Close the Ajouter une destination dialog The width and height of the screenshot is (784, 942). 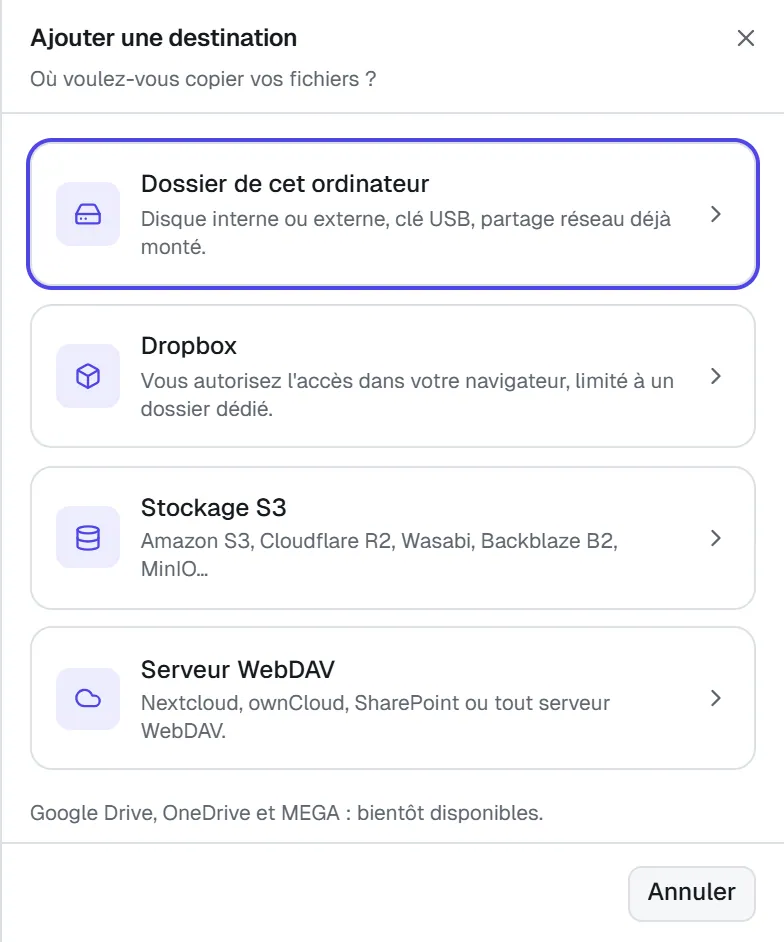click(x=746, y=38)
